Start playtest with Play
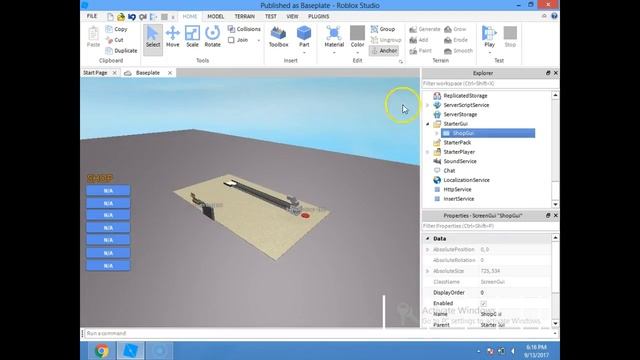Image resolution: width=640 pixels, height=360 pixels. [x=489, y=36]
